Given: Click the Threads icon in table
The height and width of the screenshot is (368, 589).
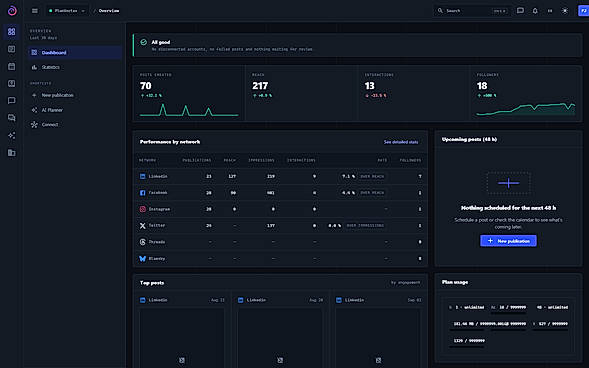Looking at the screenshot, I should [143, 242].
